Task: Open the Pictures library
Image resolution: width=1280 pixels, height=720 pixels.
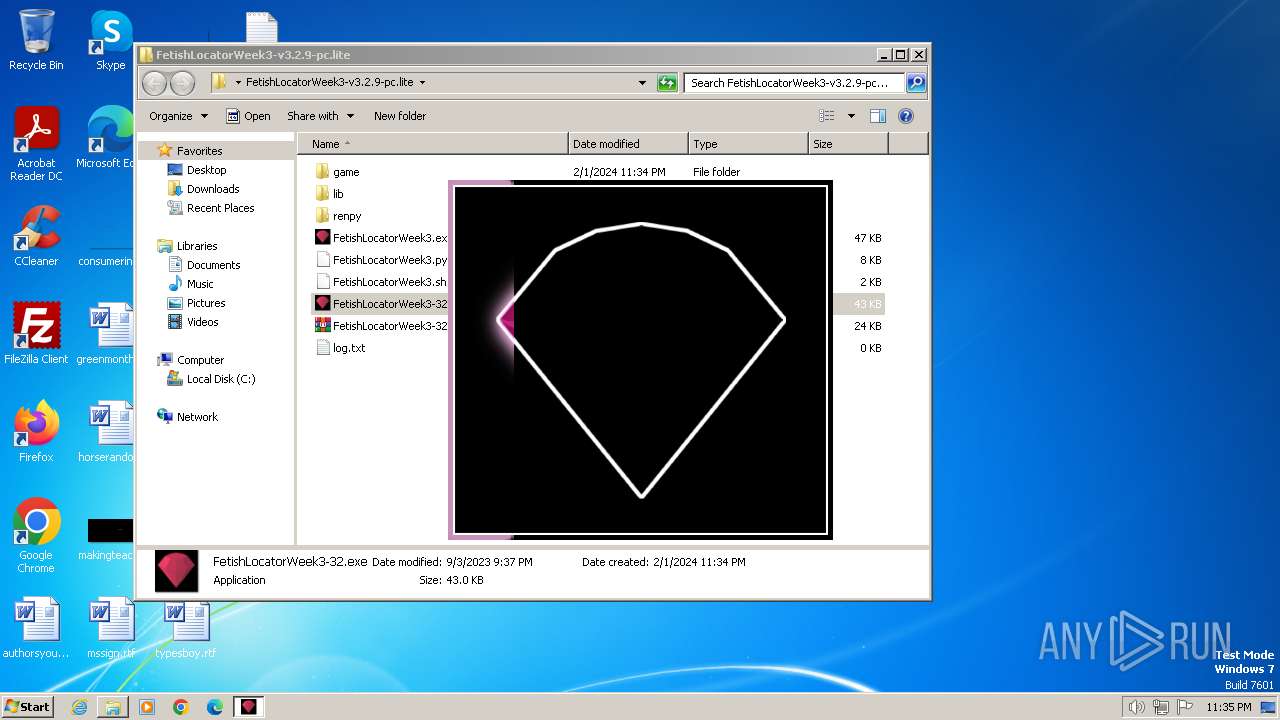Action: tap(206, 303)
